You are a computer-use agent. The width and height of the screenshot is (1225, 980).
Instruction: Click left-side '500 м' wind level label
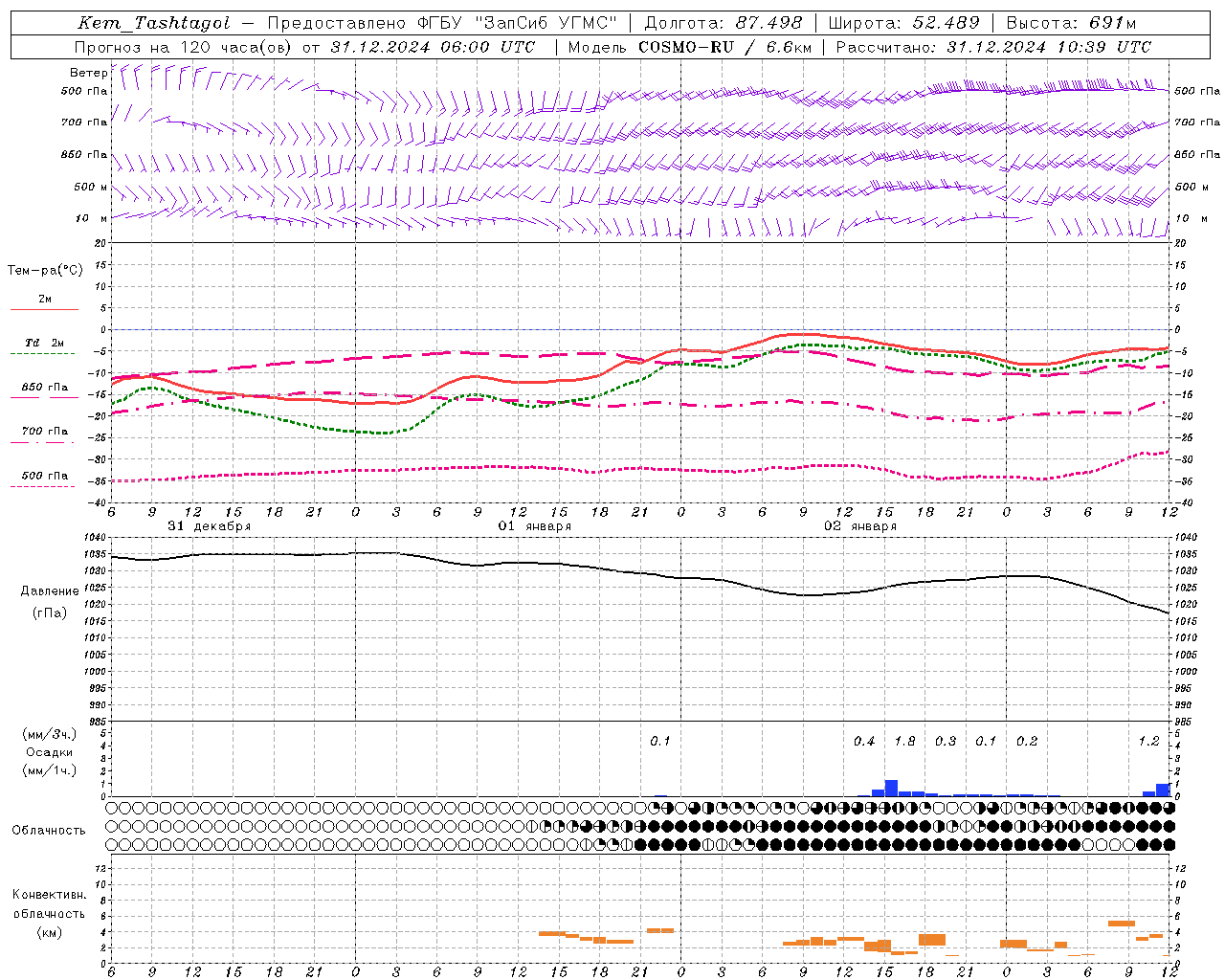tap(91, 187)
